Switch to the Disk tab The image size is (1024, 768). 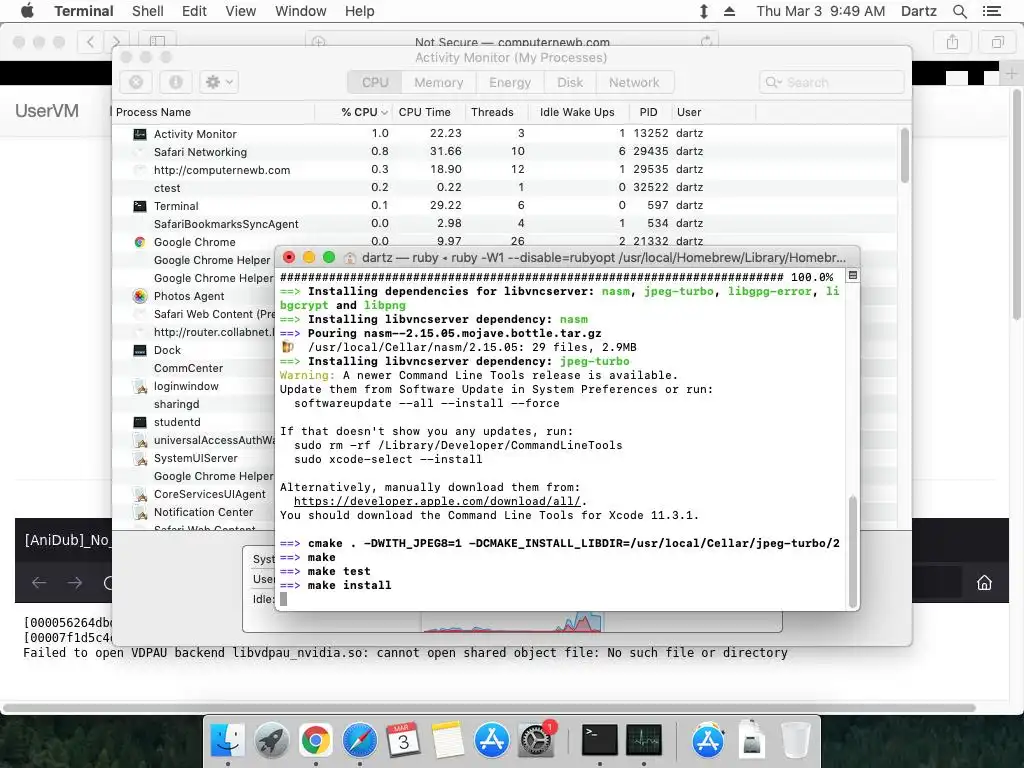pyautogui.click(x=569, y=82)
